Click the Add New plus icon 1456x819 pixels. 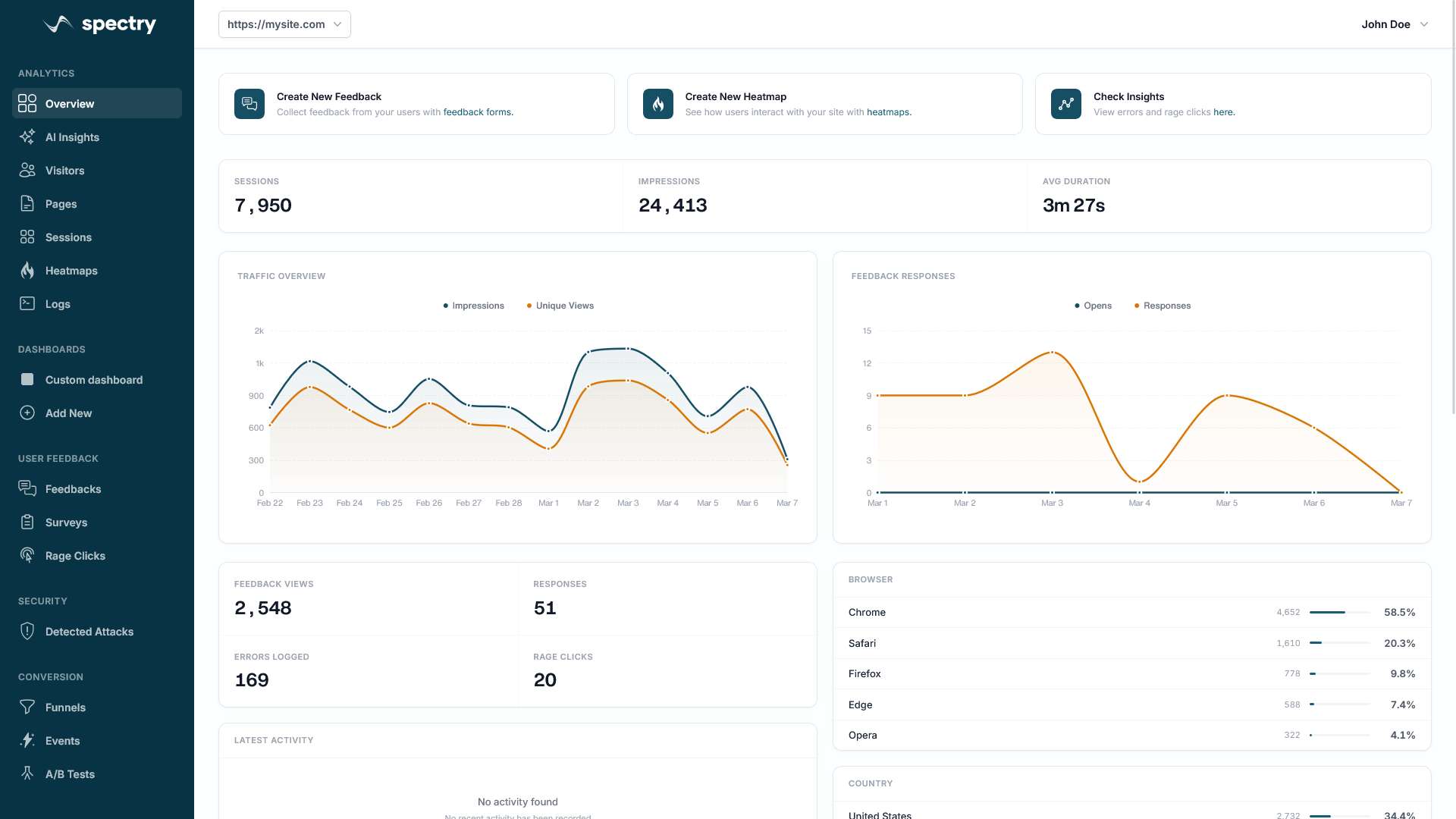tap(27, 413)
